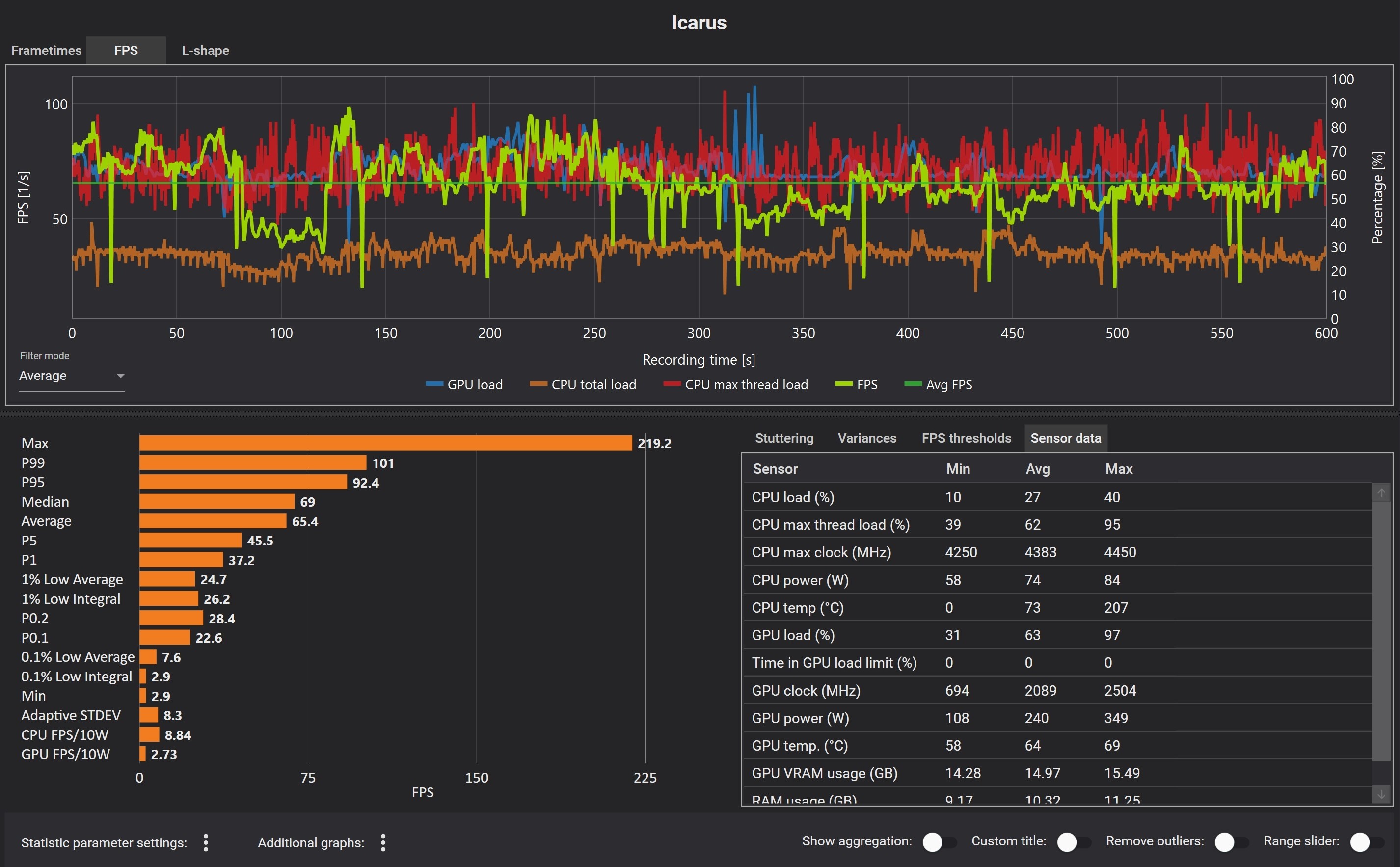Enable Show aggregation switch
The width and height of the screenshot is (1400, 867).
point(939,842)
